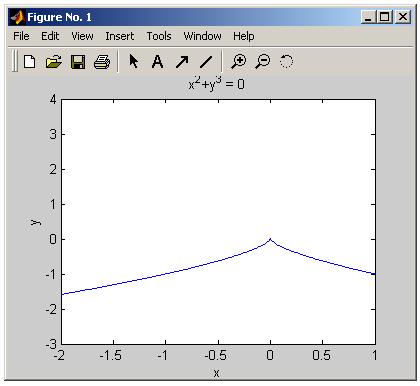Maximize the Figure No. 1 window
Viewport: 420px width, 386px height.
[x=385, y=17]
